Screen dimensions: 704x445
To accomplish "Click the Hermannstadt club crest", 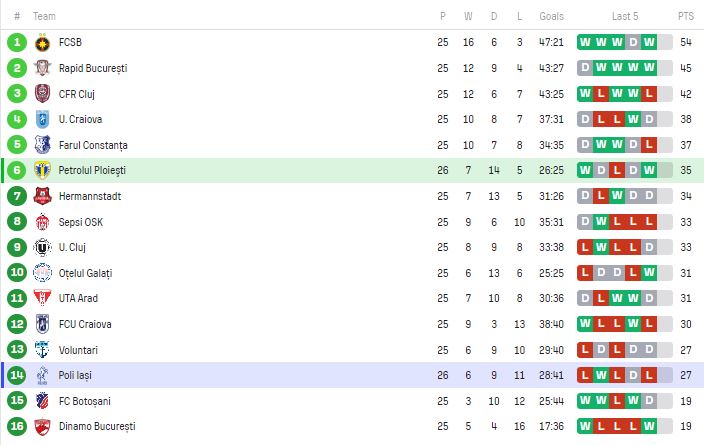I will click(x=42, y=196).
